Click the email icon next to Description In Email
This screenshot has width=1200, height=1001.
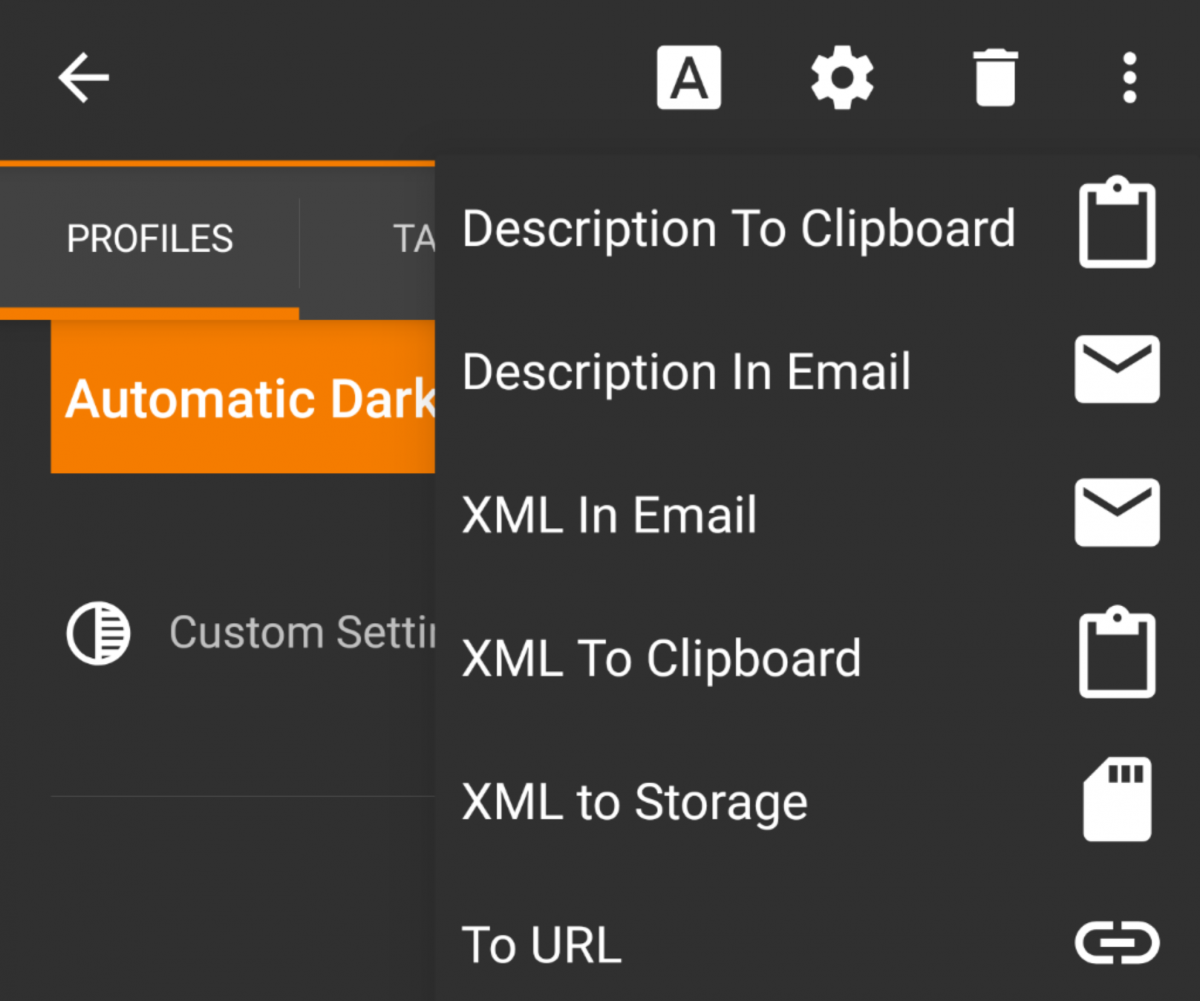(x=1117, y=368)
